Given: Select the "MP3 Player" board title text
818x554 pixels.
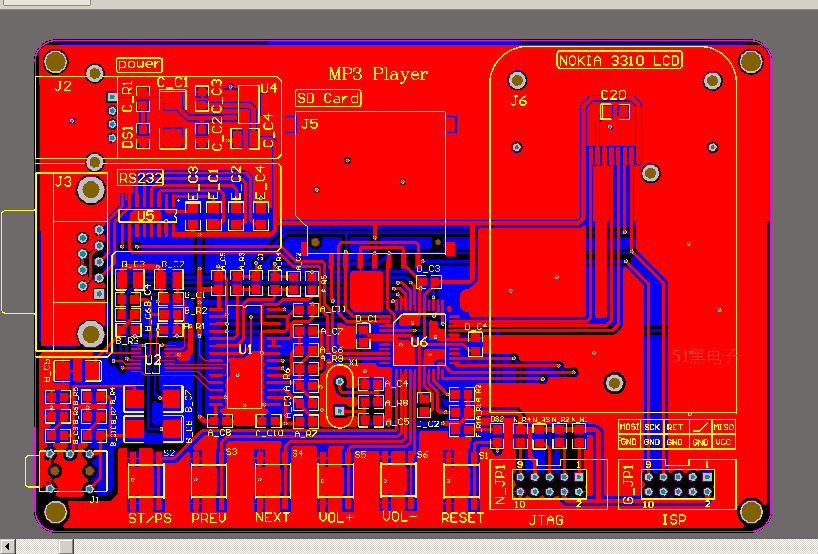Looking at the screenshot, I should [378, 74].
